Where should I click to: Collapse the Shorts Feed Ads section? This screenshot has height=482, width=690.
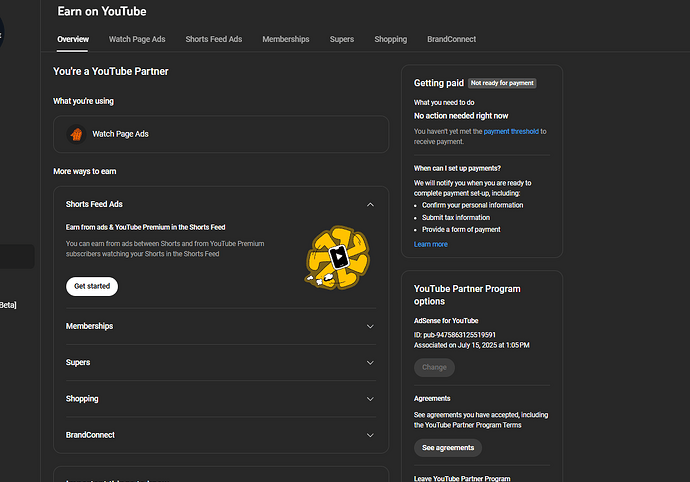pyautogui.click(x=370, y=204)
